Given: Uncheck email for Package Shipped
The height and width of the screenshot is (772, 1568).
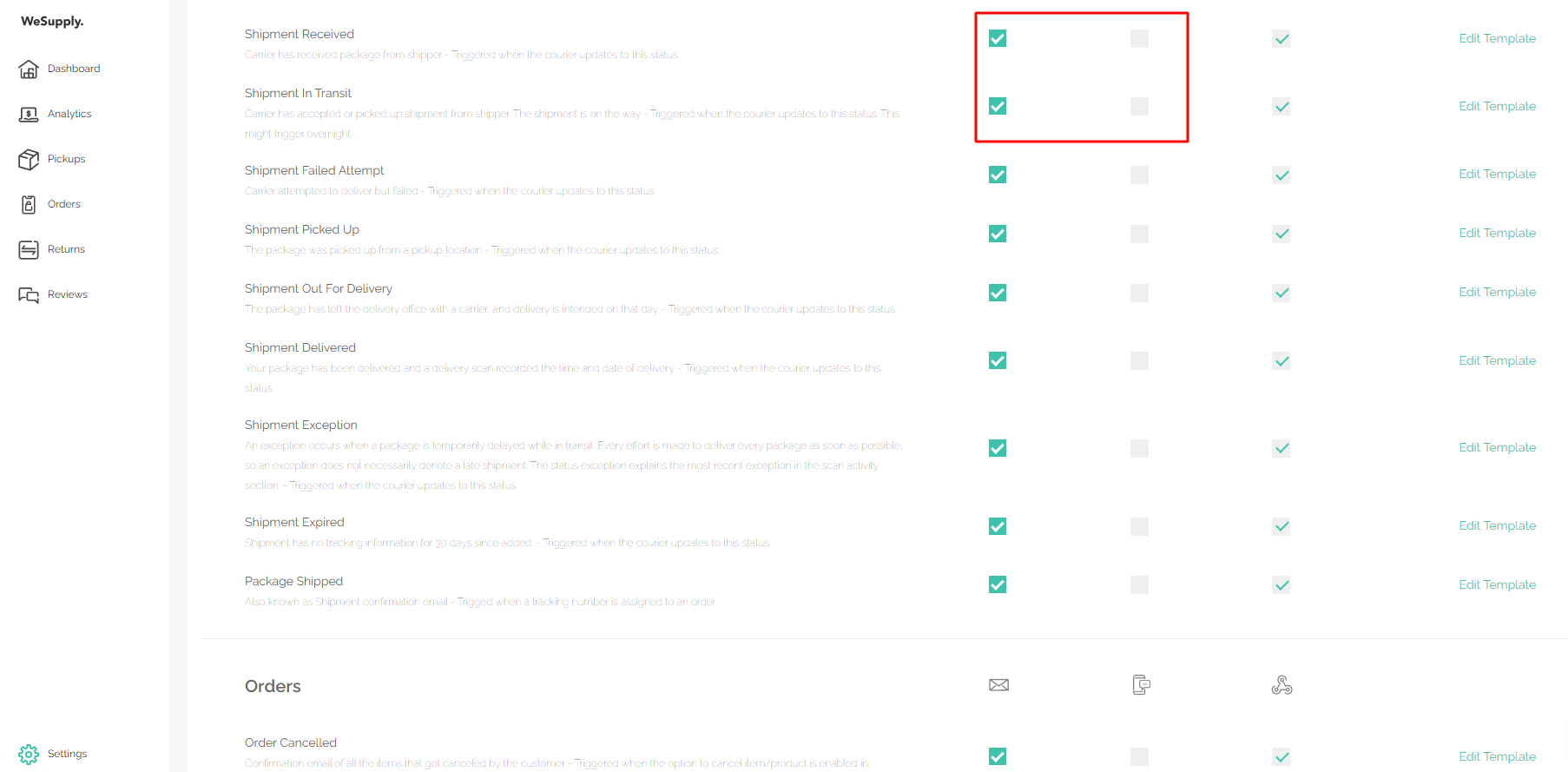Looking at the screenshot, I should 998,584.
